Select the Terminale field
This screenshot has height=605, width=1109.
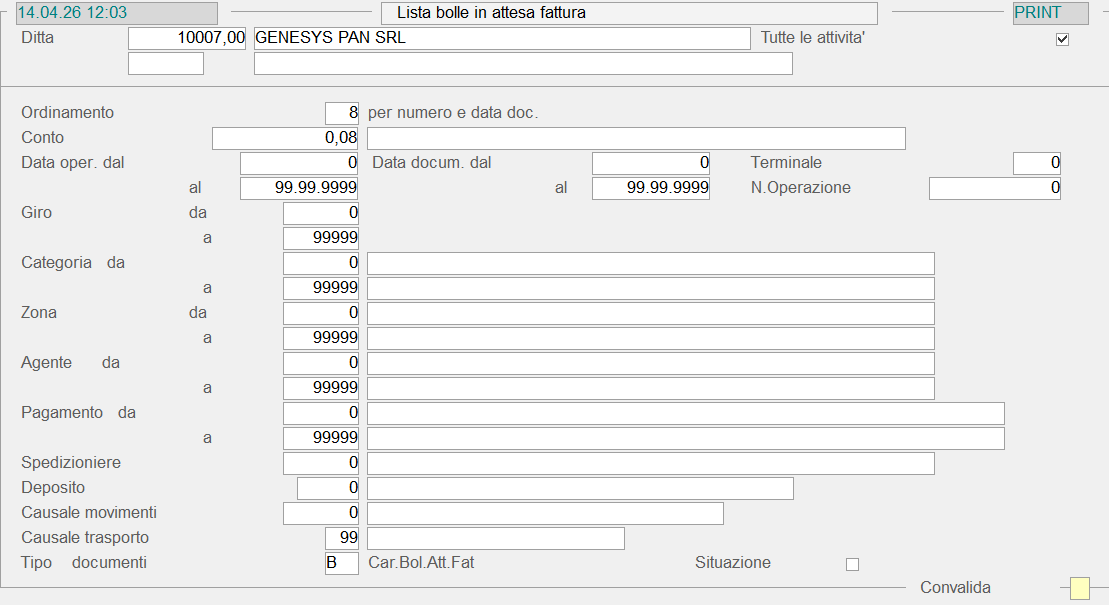point(1036,163)
